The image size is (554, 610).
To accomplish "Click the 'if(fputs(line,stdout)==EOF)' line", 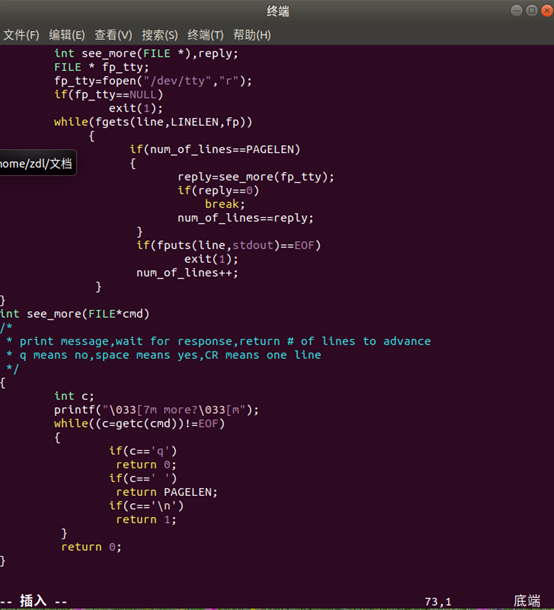I will (228, 245).
